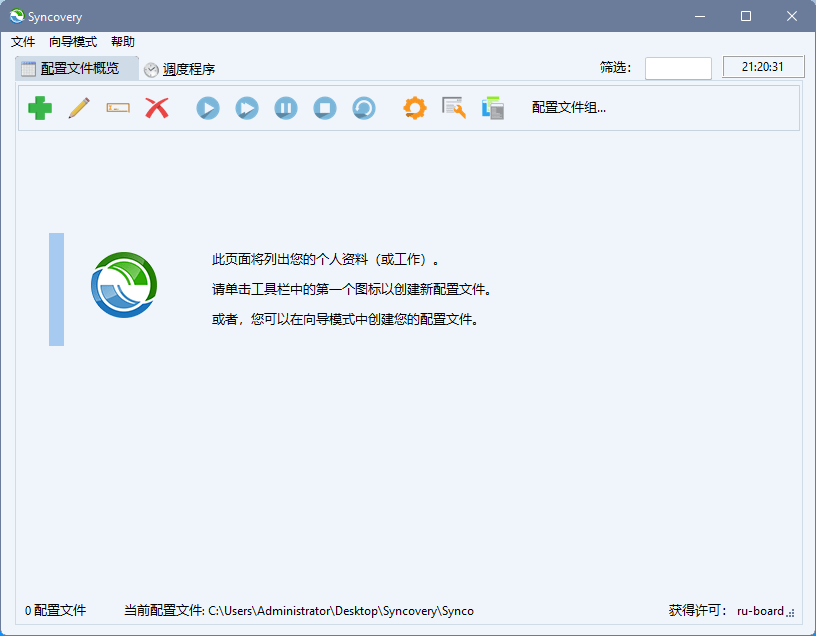Open program settings via orange gear icon
The image size is (816, 636).
pyautogui.click(x=415, y=108)
